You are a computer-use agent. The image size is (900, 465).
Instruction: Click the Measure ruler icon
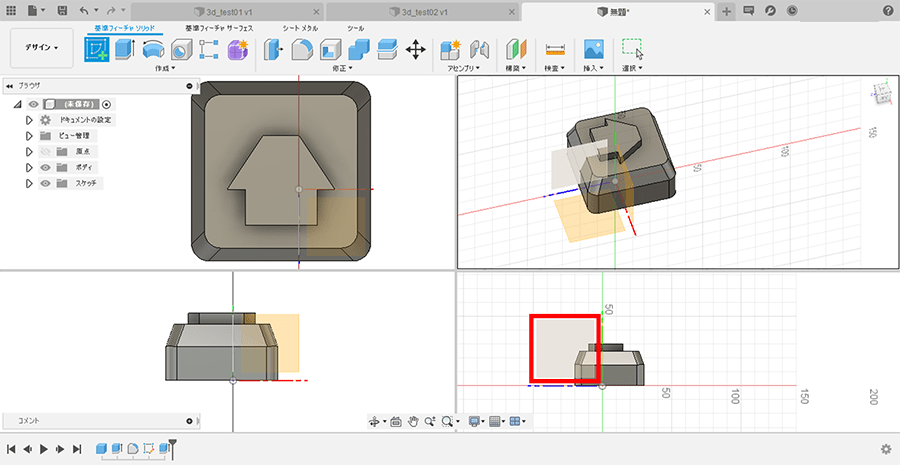click(555, 49)
